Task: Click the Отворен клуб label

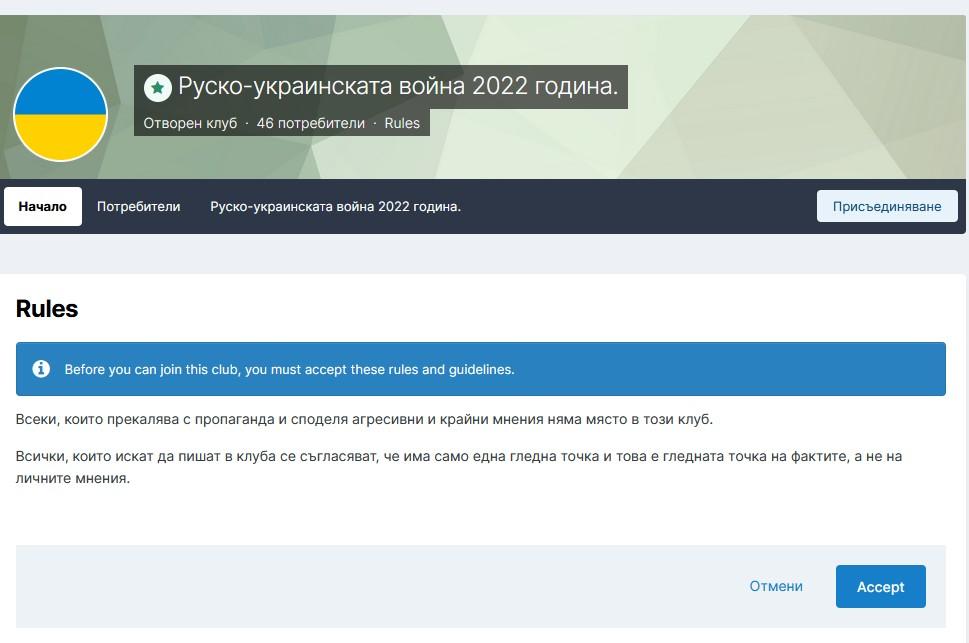Action: click(x=190, y=123)
